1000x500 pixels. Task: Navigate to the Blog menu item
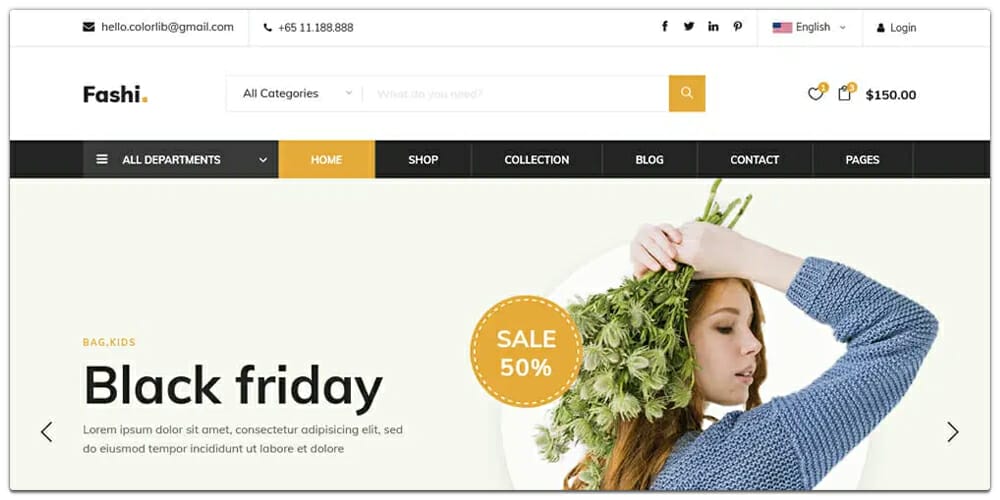tap(649, 159)
